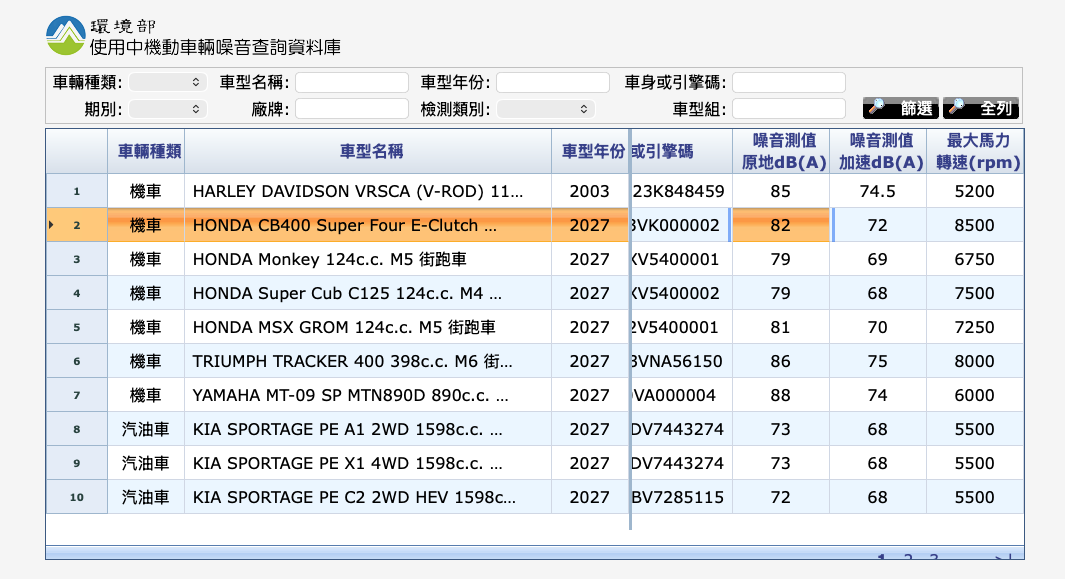Click noise value 88 in Yamaha row
1065x579 pixels.
click(x=781, y=395)
